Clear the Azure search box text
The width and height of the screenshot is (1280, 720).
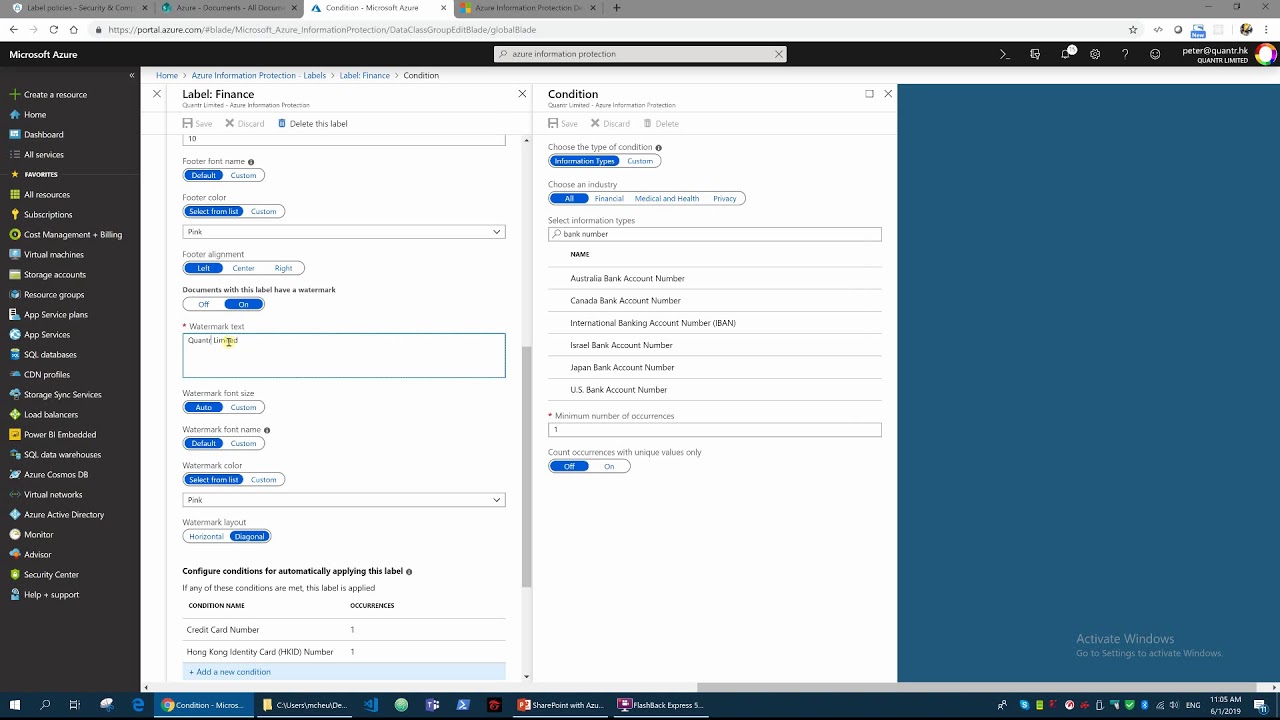(x=779, y=54)
